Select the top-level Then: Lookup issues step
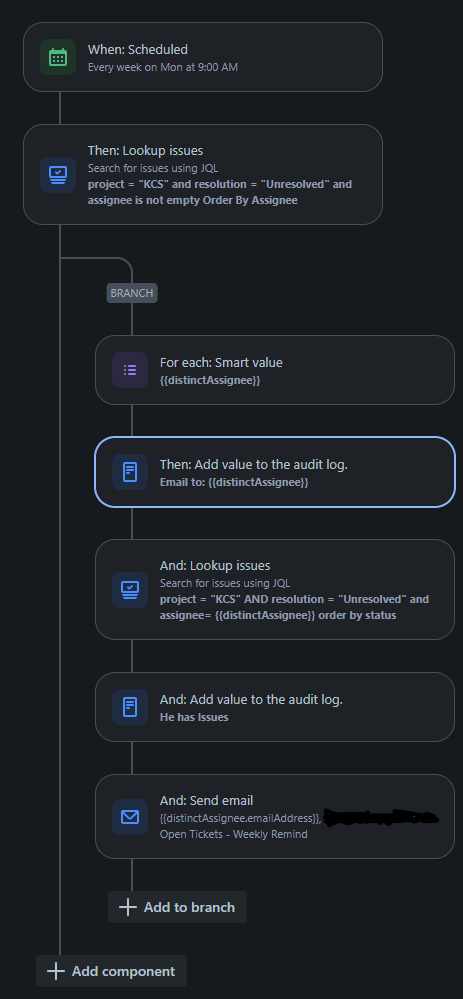The width and height of the screenshot is (463, 999). click(x=203, y=175)
